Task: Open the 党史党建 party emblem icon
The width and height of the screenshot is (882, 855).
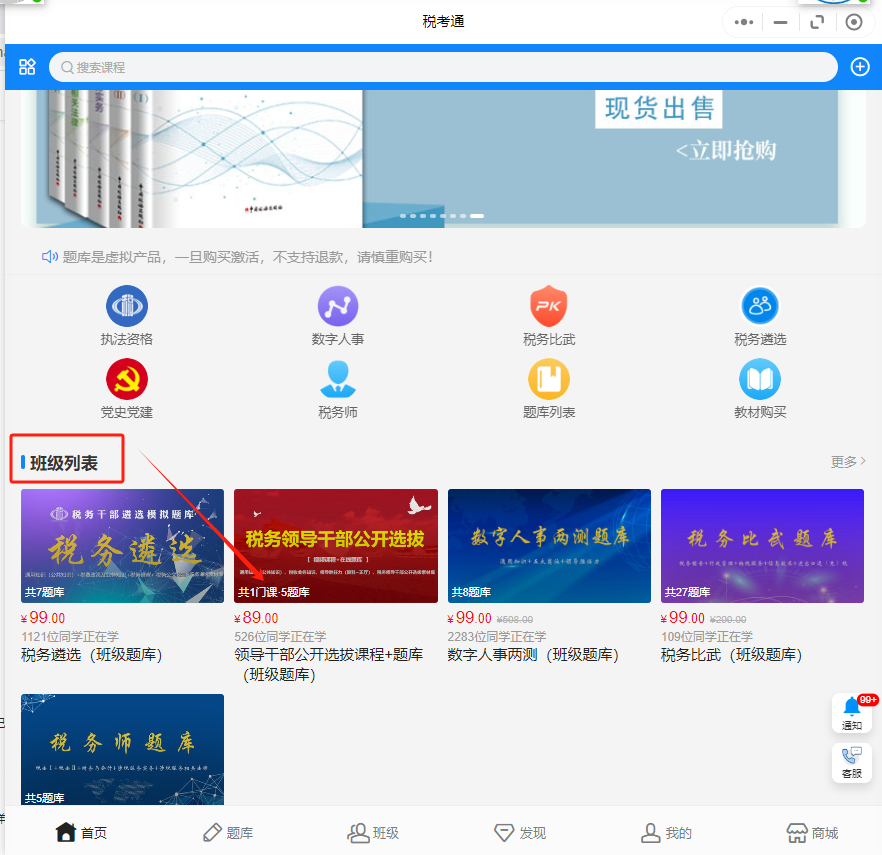Action: click(x=127, y=379)
